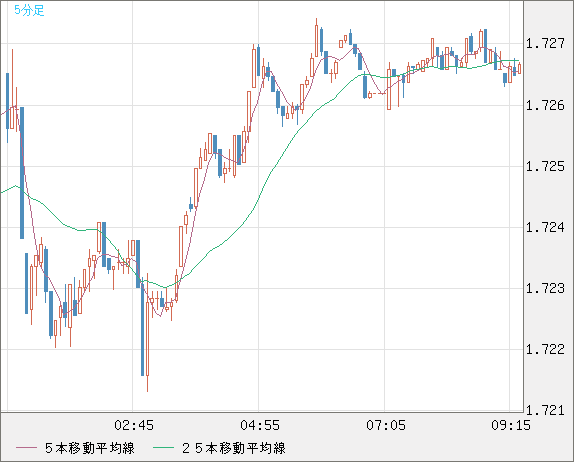The height and width of the screenshot is (462, 574).
Task: Click the green legend line swatch
Action: click(x=163, y=448)
